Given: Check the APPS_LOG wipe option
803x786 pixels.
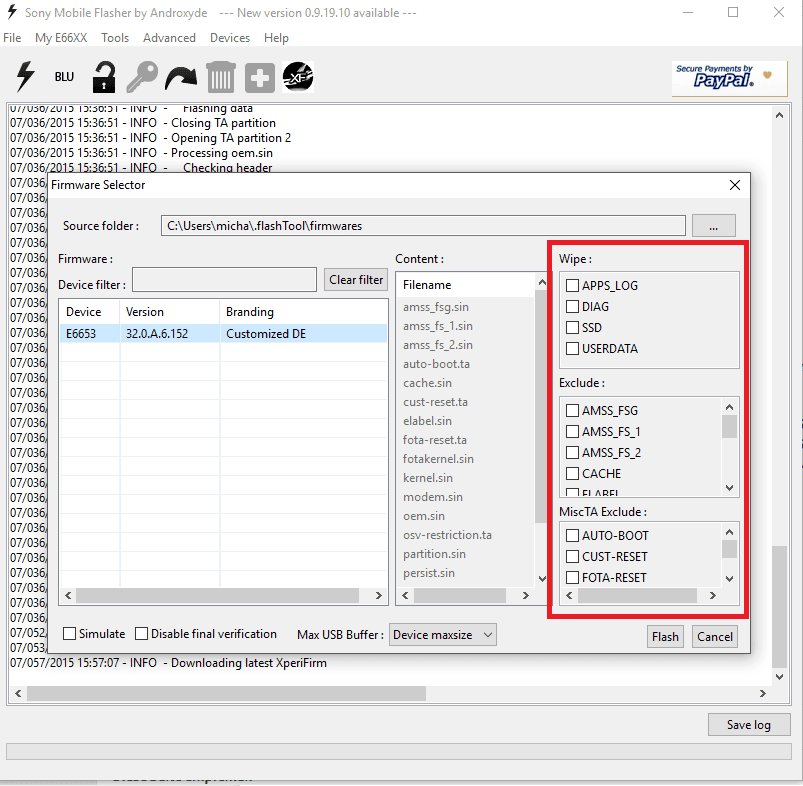Looking at the screenshot, I should pos(572,285).
